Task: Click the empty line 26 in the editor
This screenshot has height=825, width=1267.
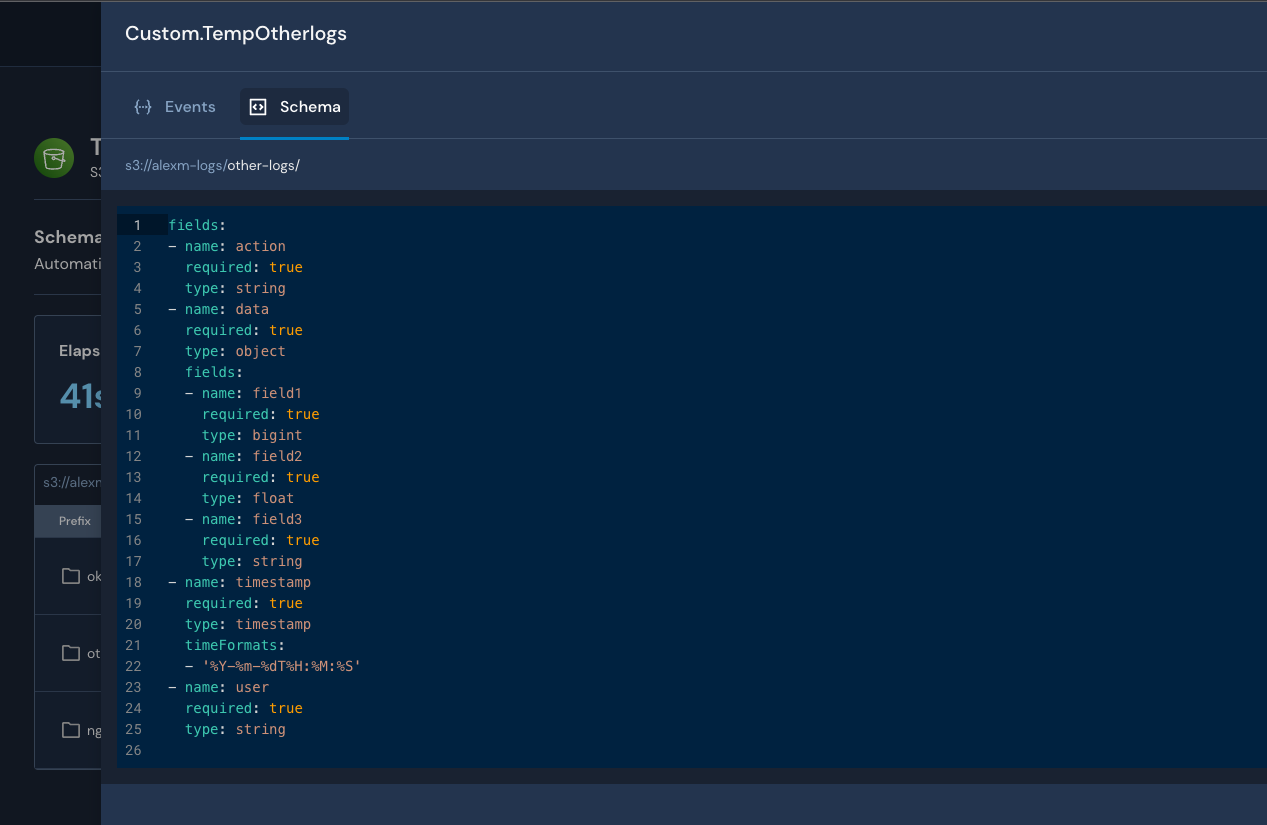Action: pos(400,750)
